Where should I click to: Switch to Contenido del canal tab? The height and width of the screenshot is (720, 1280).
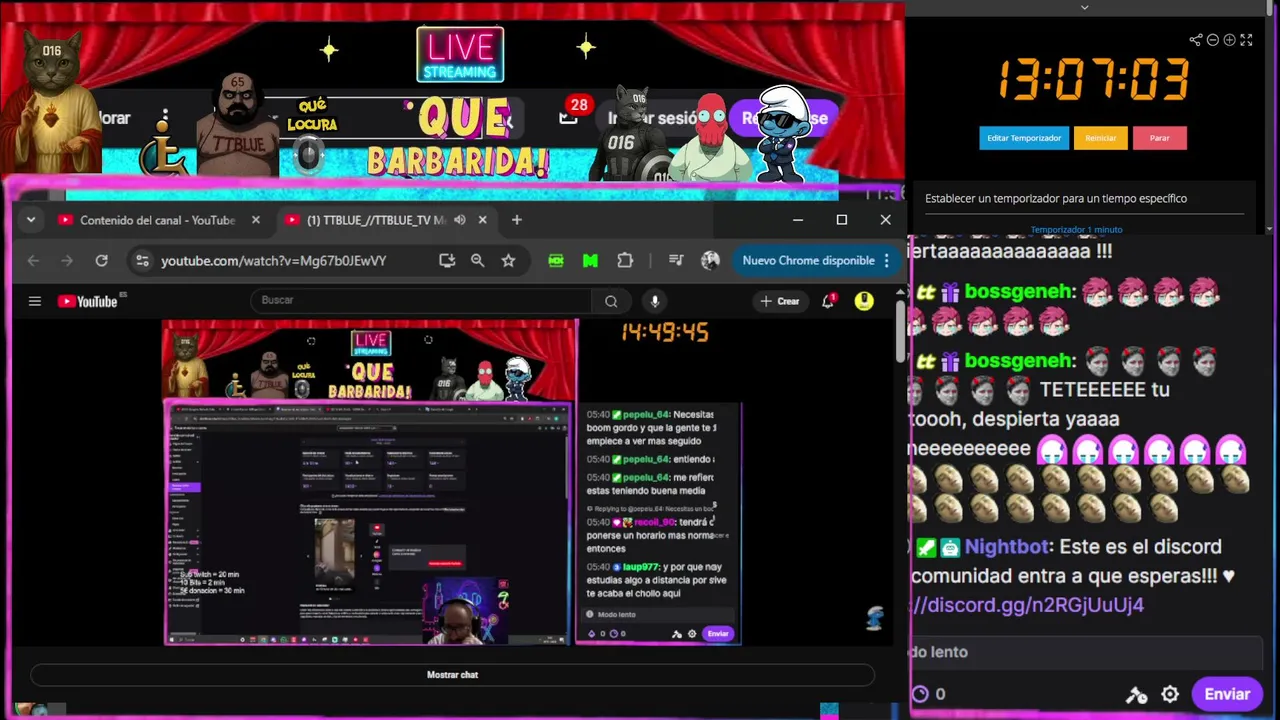[157, 220]
